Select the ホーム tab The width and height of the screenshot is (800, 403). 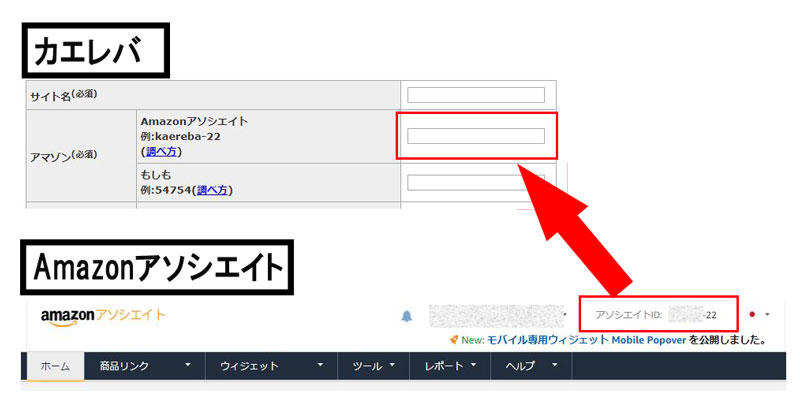55,366
